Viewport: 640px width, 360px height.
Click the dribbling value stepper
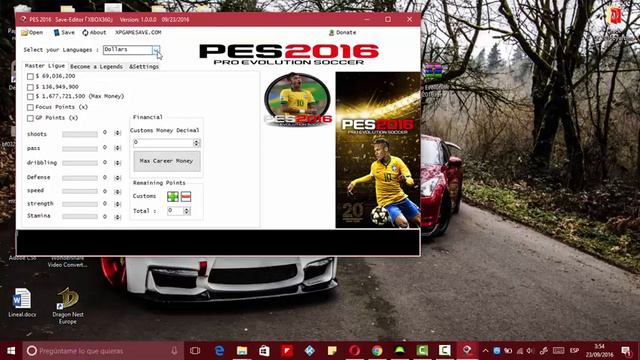pos(118,163)
